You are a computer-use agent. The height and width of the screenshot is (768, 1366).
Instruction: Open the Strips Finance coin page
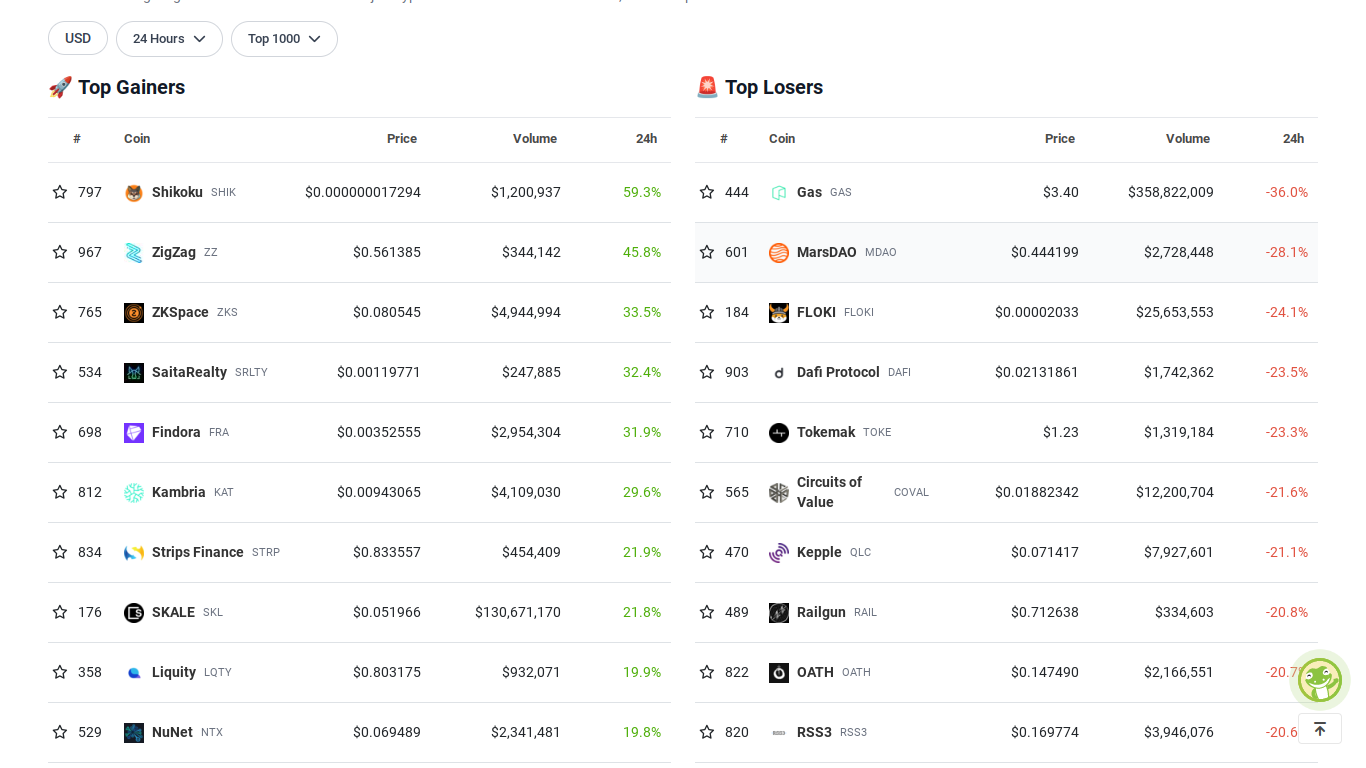tap(198, 552)
